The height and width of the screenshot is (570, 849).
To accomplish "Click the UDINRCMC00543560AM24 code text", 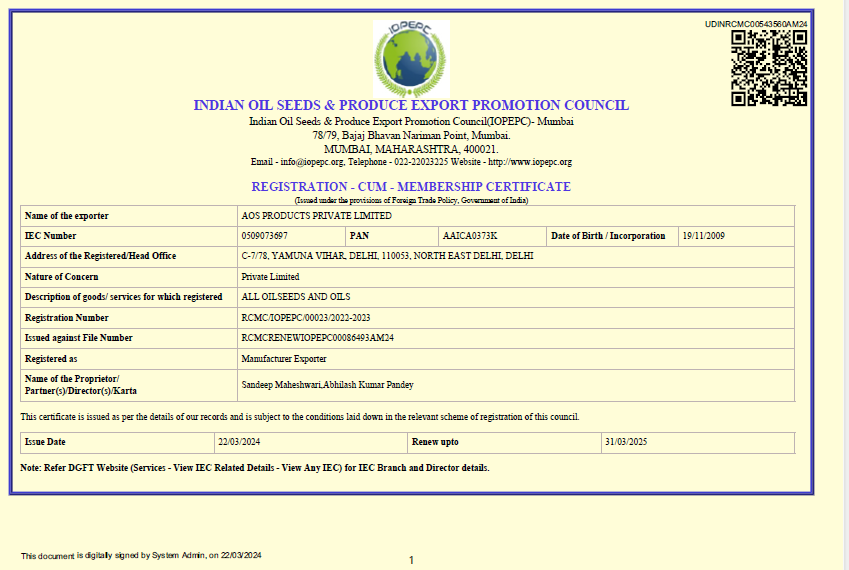I will [756, 24].
